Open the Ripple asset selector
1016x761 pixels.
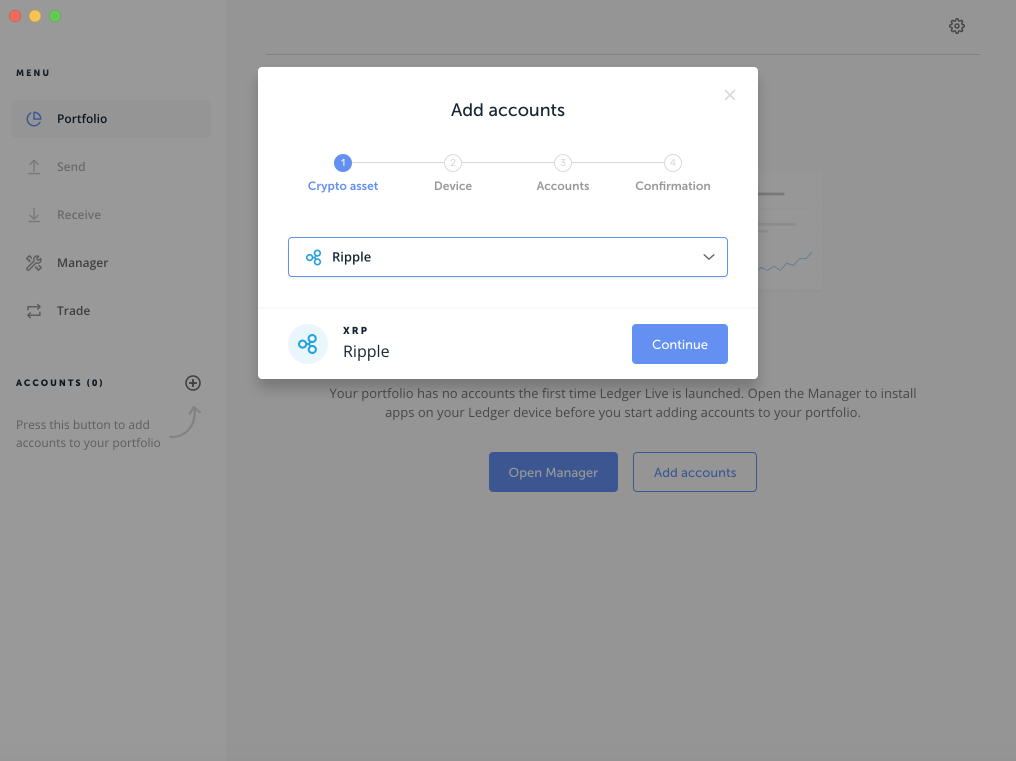[507, 257]
